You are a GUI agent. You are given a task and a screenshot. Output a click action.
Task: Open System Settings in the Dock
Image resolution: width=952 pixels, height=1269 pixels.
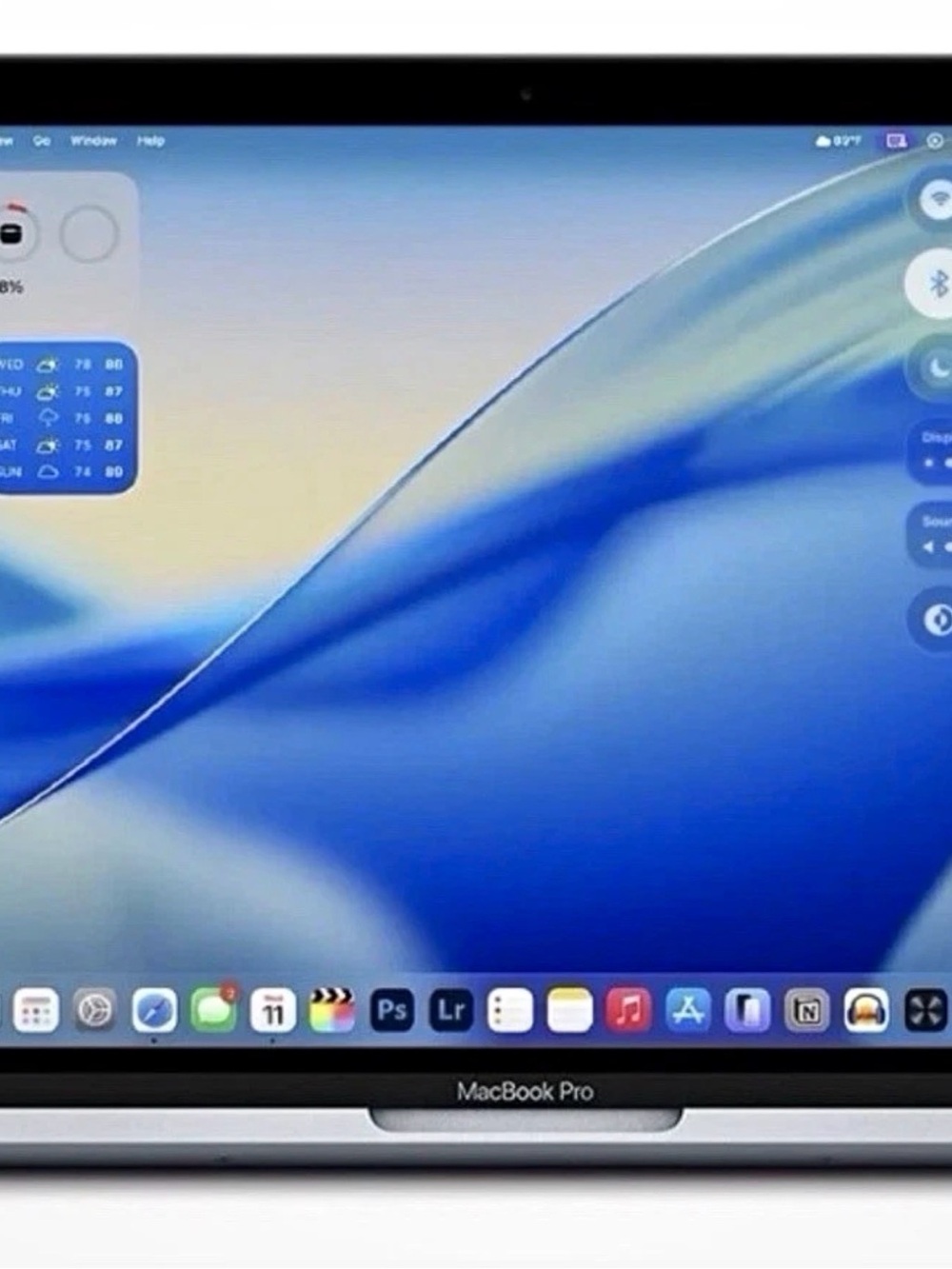pos(95,1010)
